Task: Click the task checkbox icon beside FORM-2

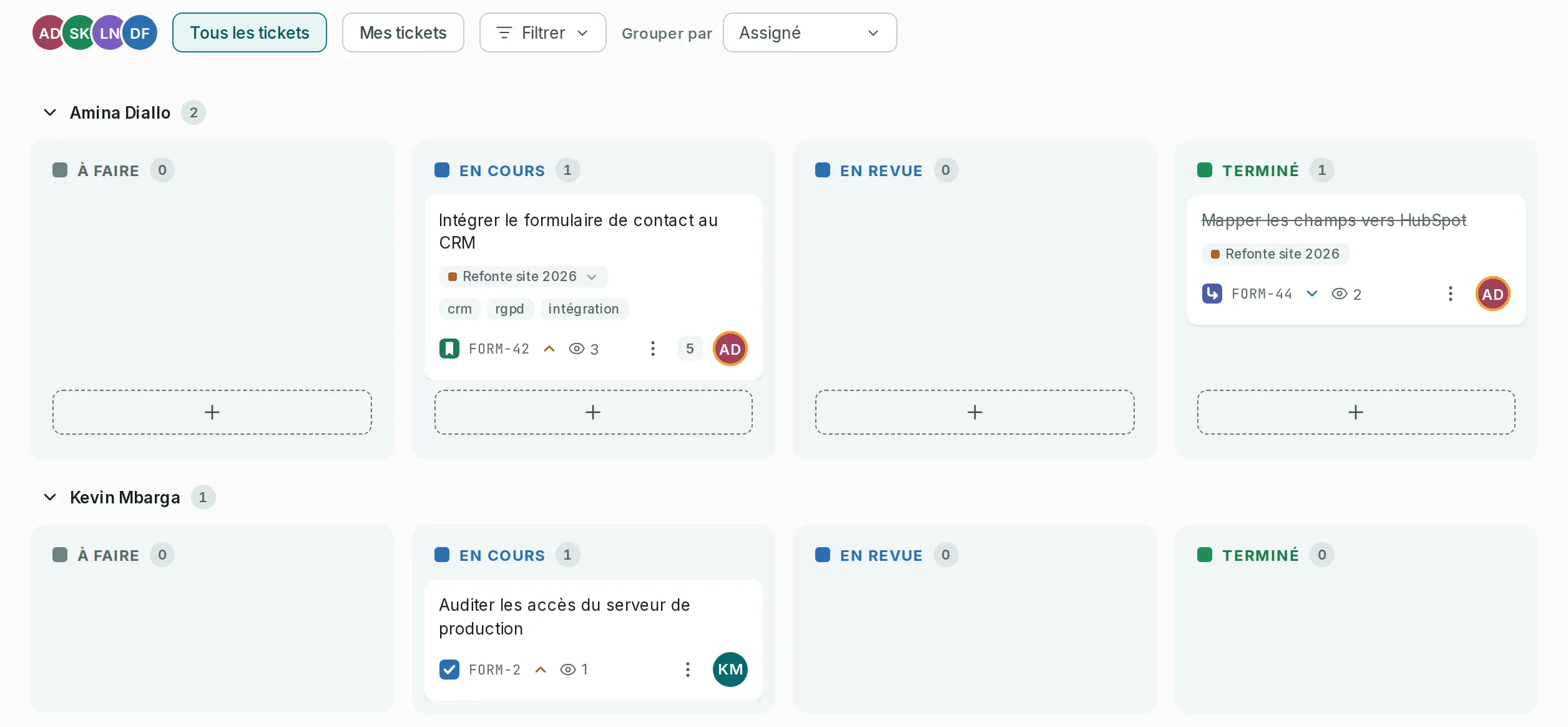Action: pyautogui.click(x=449, y=670)
